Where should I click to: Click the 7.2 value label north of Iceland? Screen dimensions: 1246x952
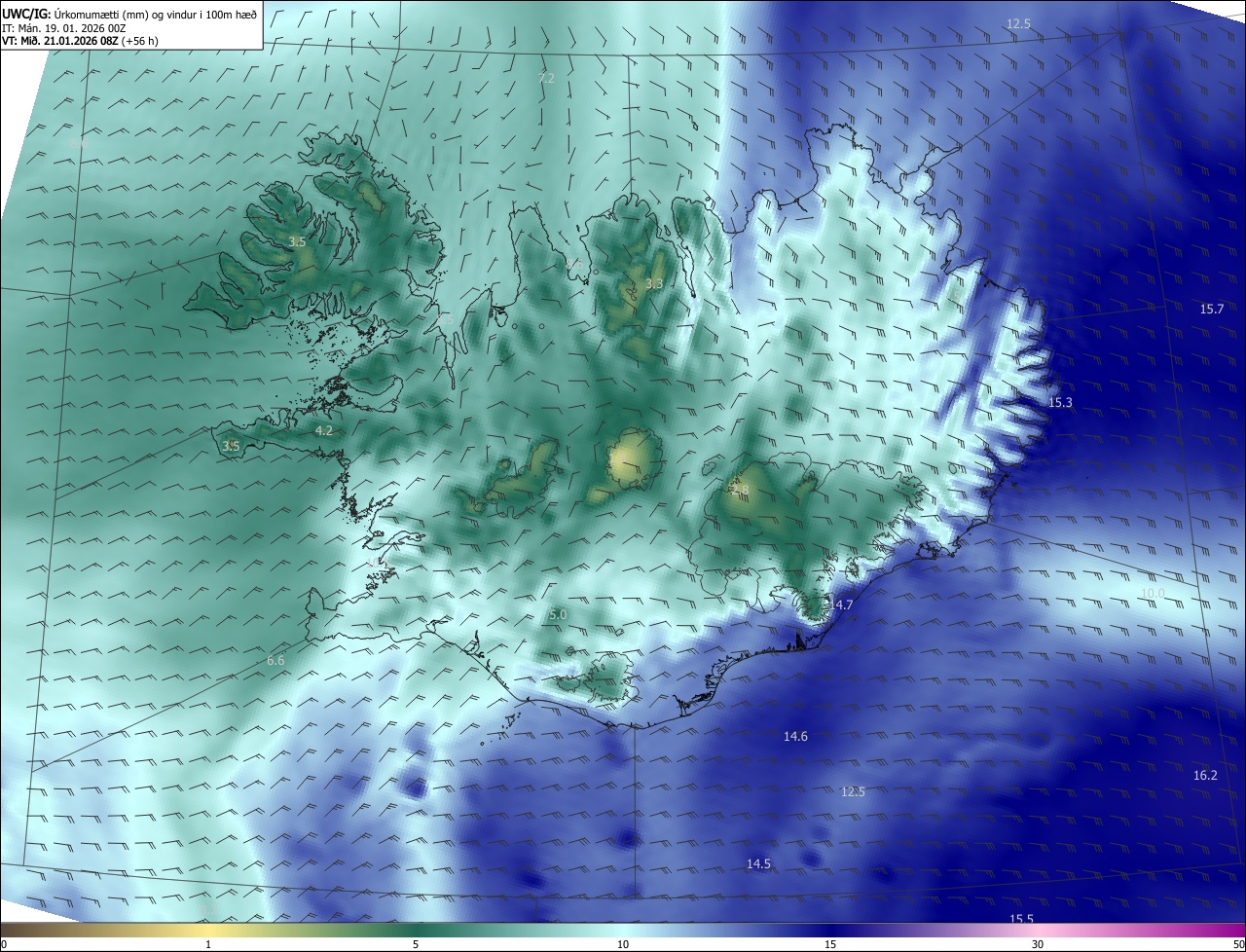[546, 78]
